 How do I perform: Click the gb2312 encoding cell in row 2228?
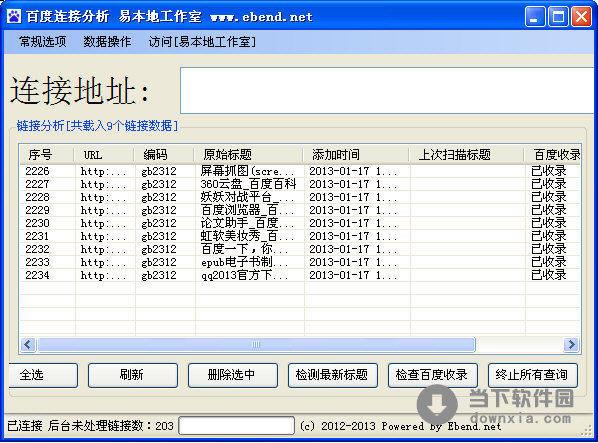coord(159,197)
